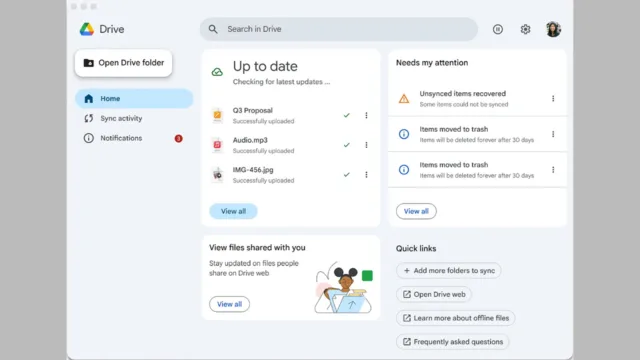Click the Google Drive logo
Image resolution: width=640 pixels, height=360 pixels.
[87, 29]
